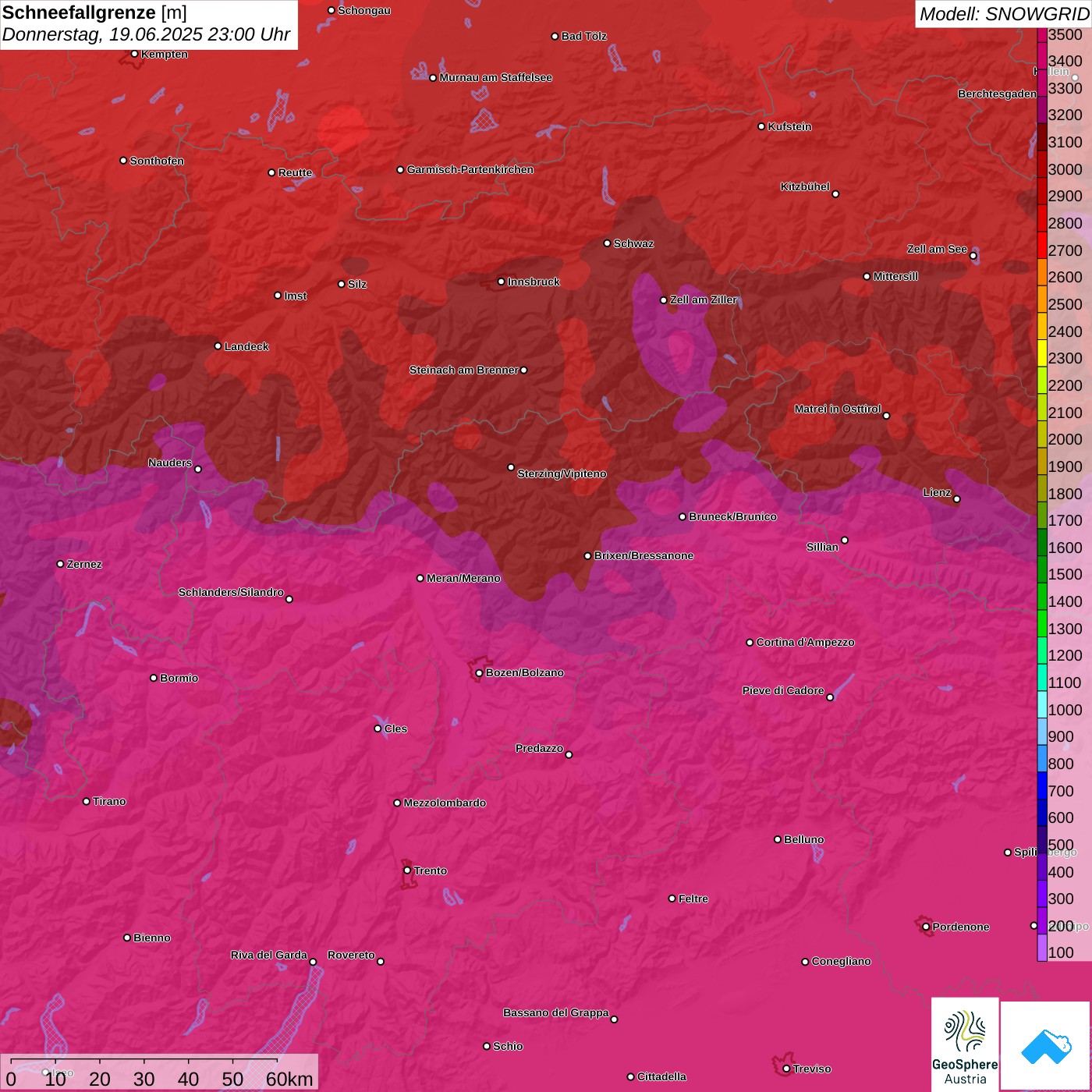Click the Schlanders/Silandro label

click(231, 592)
